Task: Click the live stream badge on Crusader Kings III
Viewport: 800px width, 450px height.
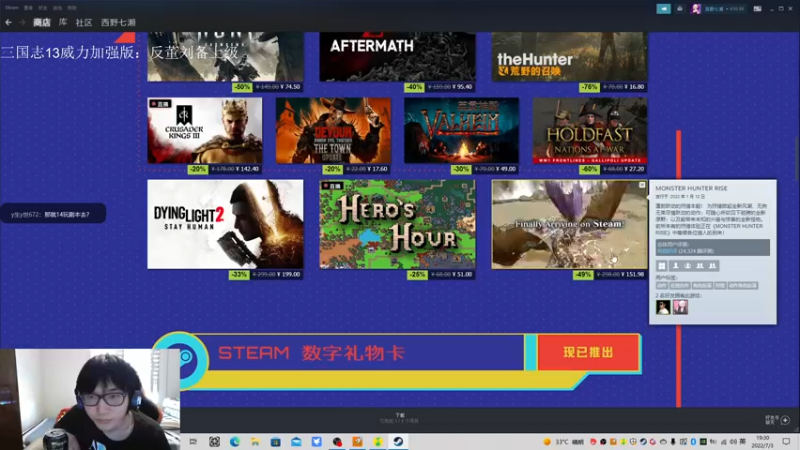Action: tap(160, 104)
